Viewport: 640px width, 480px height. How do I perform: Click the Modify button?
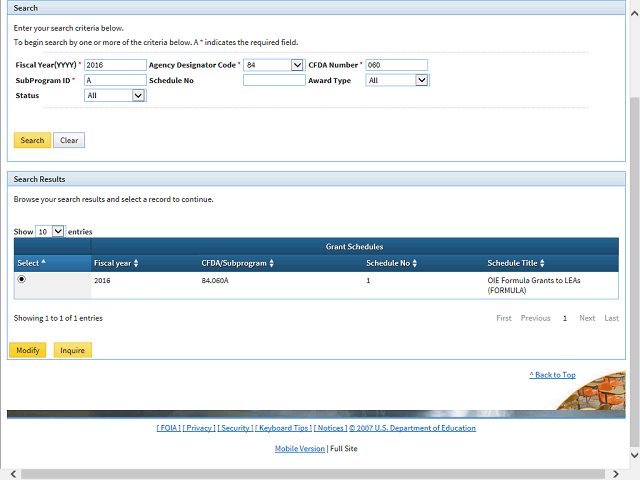pyautogui.click(x=28, y=350)
